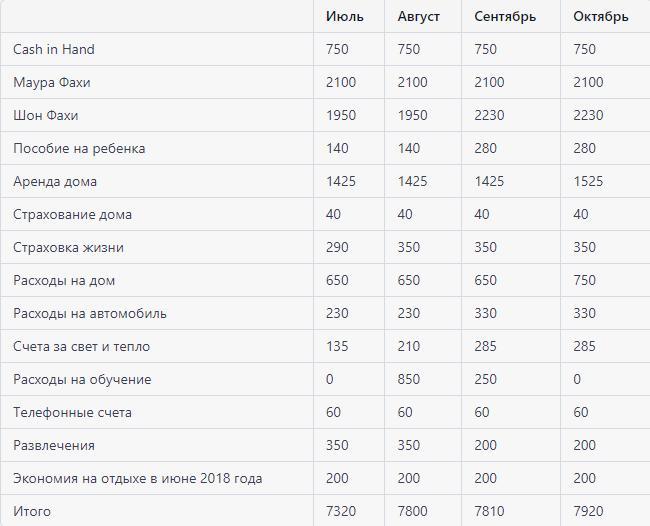
Task: Select the Сентябрь column header
Action: (x=504, y=16)
